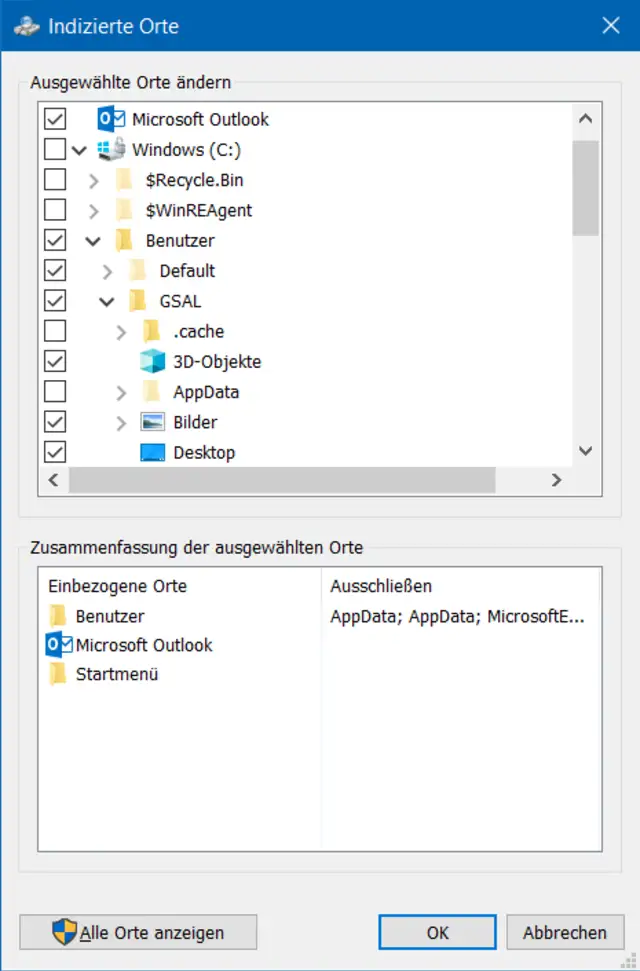Confirm with the OK button
Screen dimensions: 640x971
point(437,932)
